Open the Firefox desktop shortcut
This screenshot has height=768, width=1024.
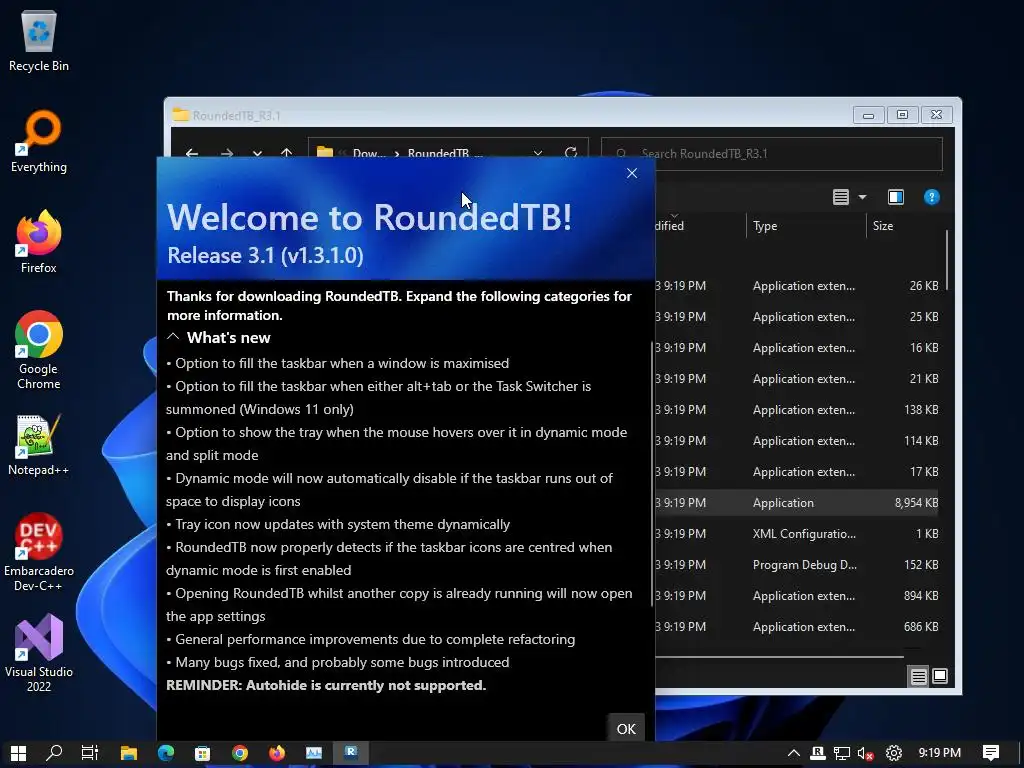(39, 242)
